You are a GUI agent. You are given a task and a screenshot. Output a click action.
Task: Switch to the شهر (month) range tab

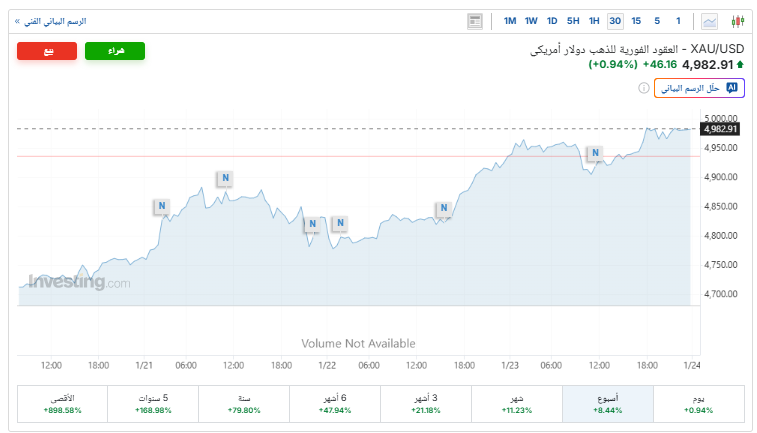coord(517,403)
